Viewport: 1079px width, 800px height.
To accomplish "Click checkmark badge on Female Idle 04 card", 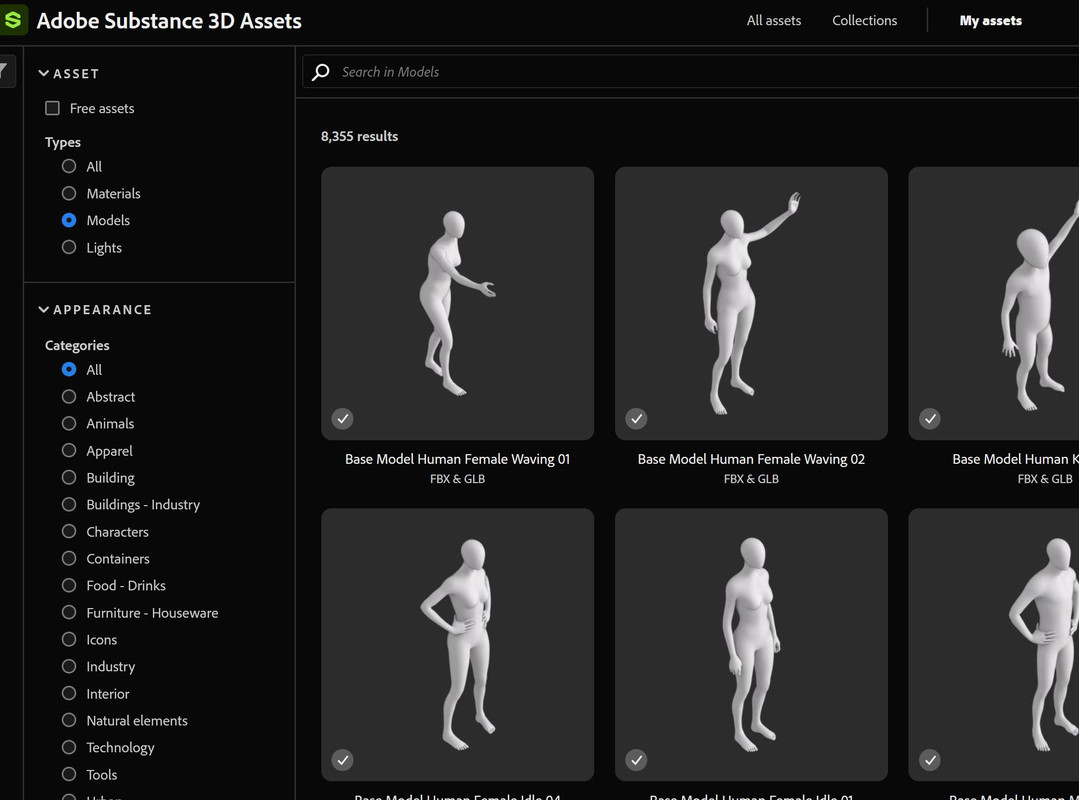I will (x=343, y=759).
